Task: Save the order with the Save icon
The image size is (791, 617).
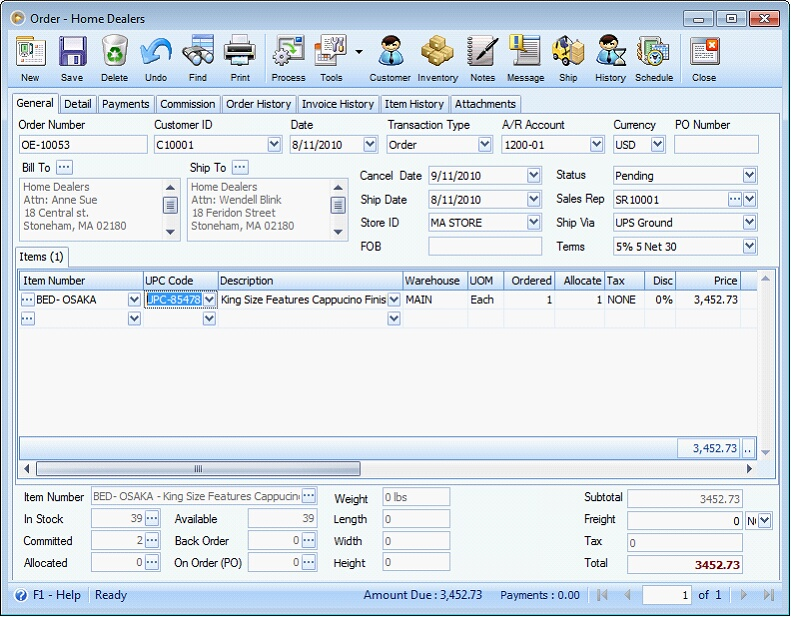Action: coord(72,51)
